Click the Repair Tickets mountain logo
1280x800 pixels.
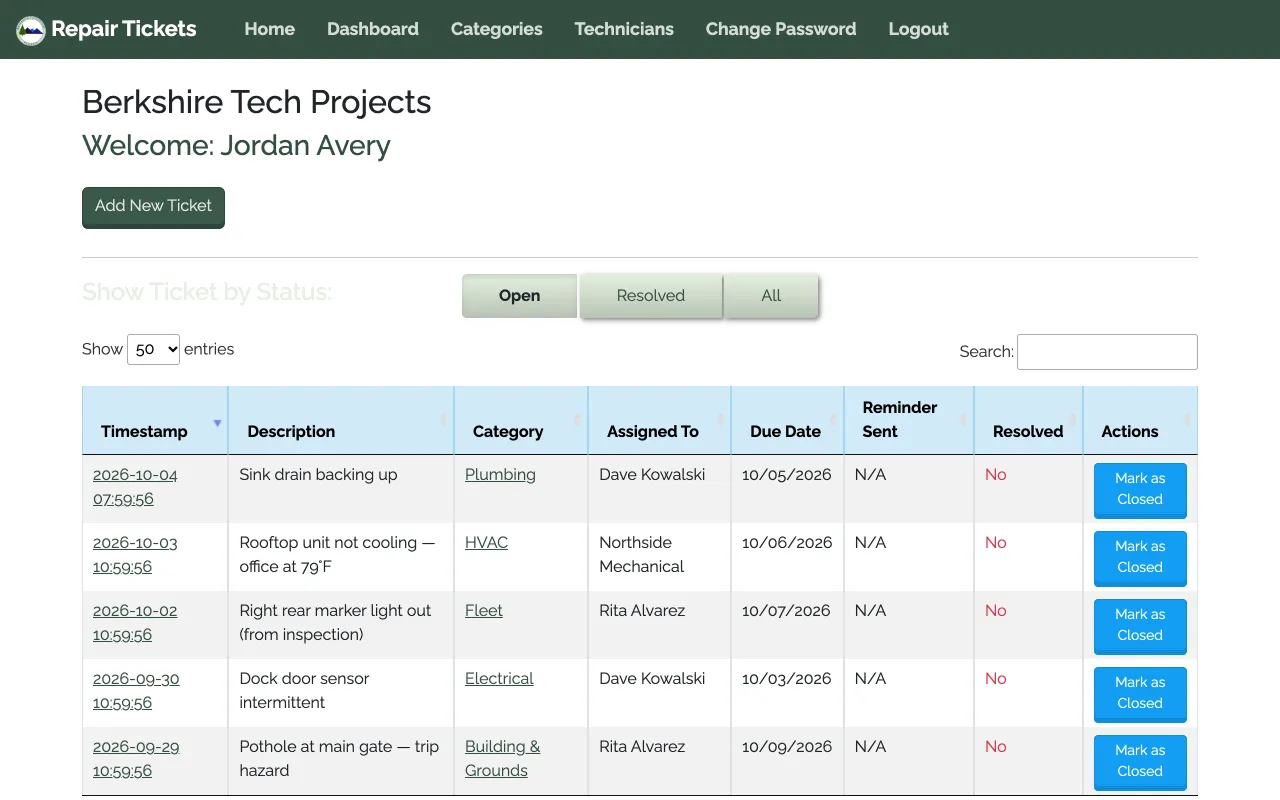[x=31, y=30]
